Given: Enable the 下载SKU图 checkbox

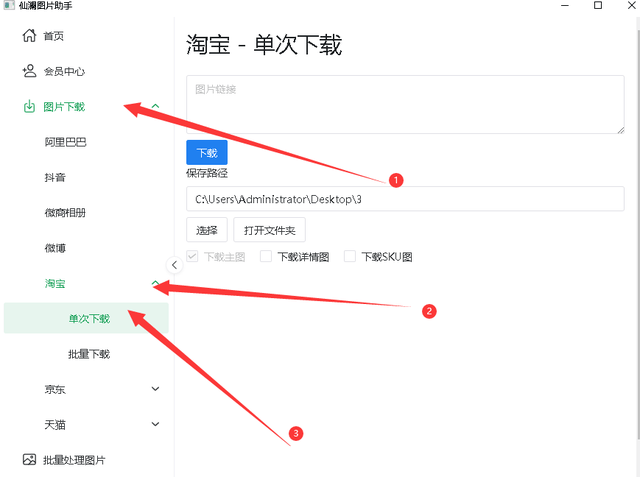Looking at the screenshot, I should coord(350,256).
